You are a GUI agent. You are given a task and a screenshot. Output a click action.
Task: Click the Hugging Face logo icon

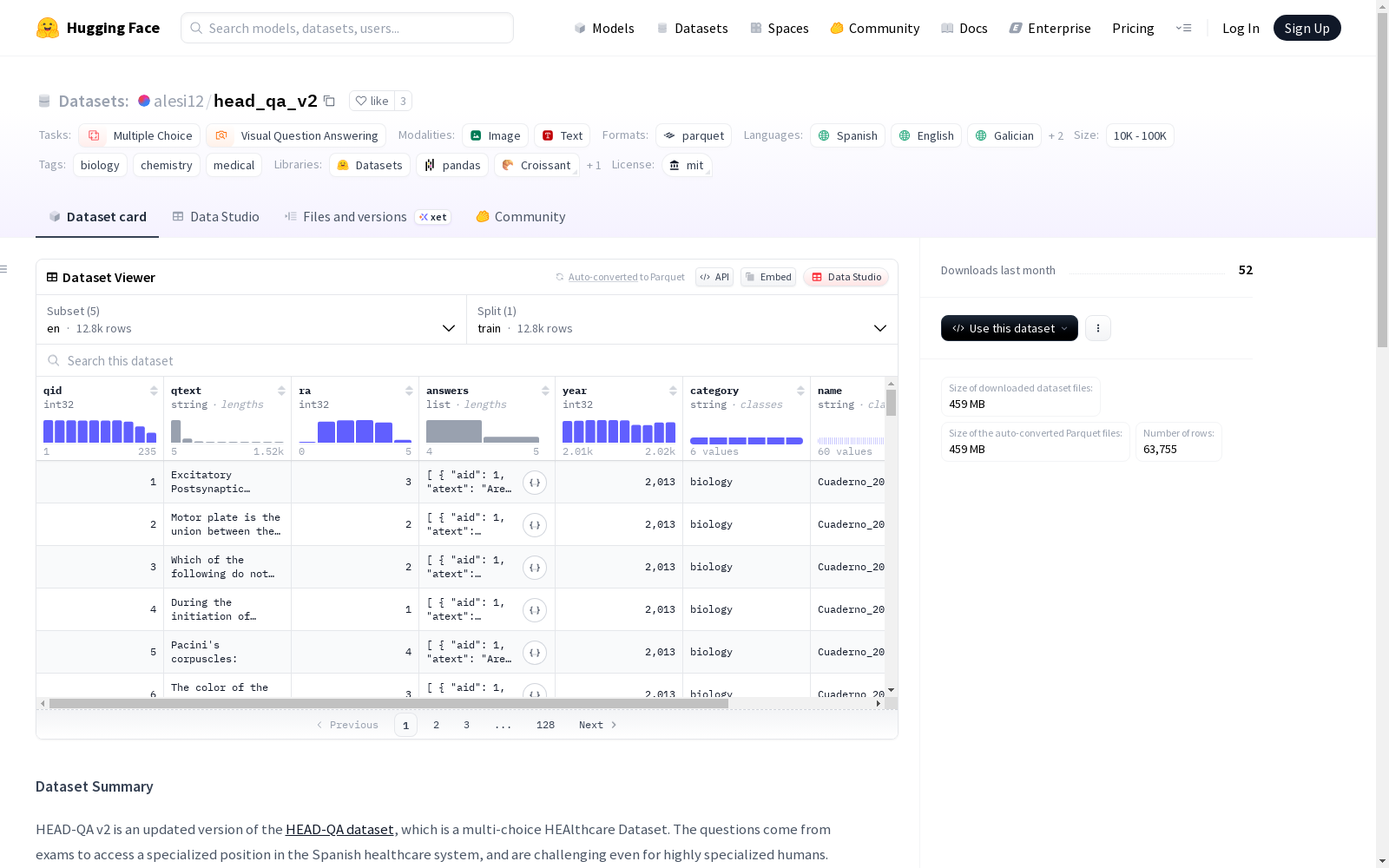[48, 28]
